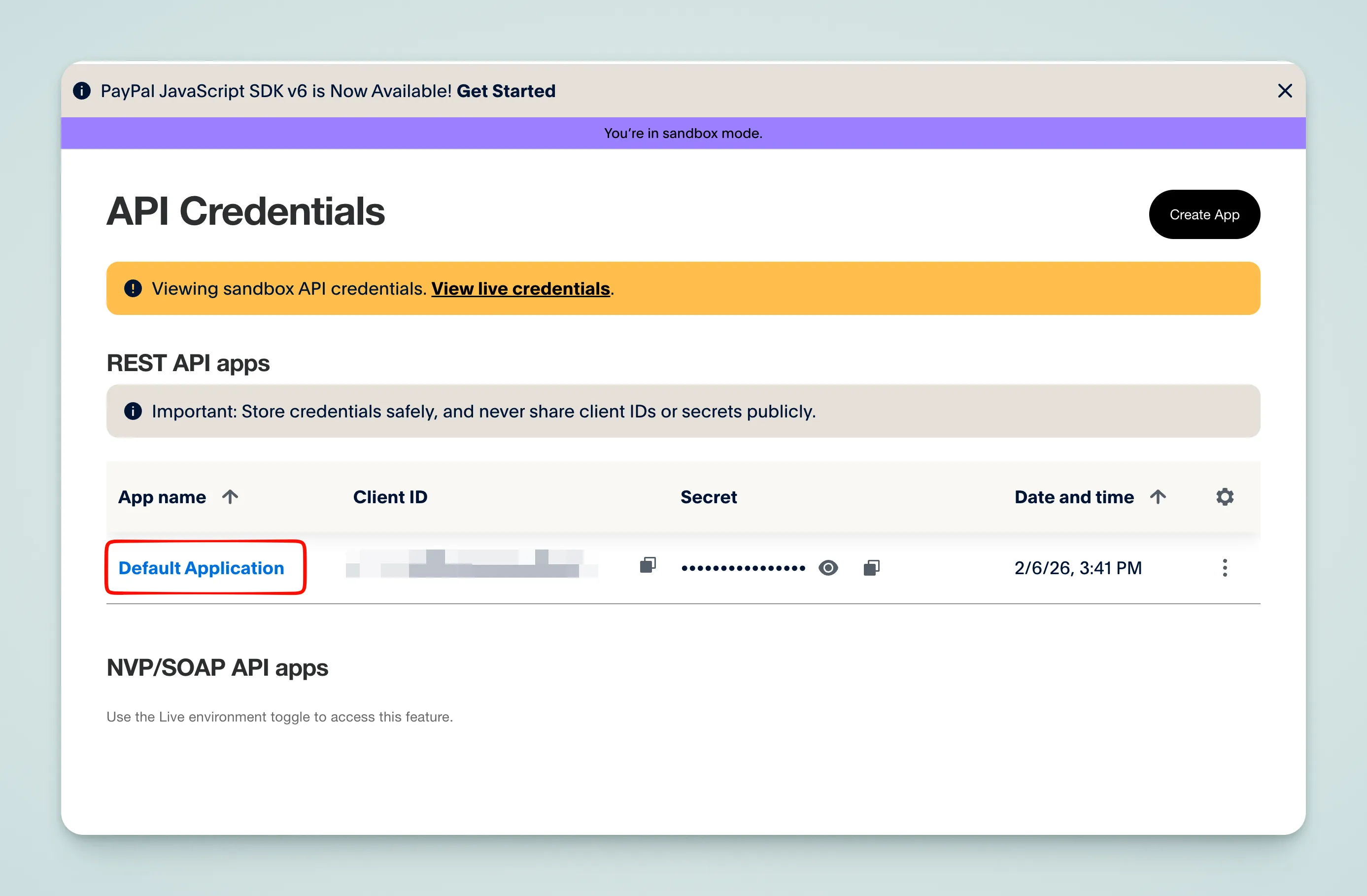Follow the View live credentials link
This screenshot has width=1367, height=896.
(x=520, y=288)
